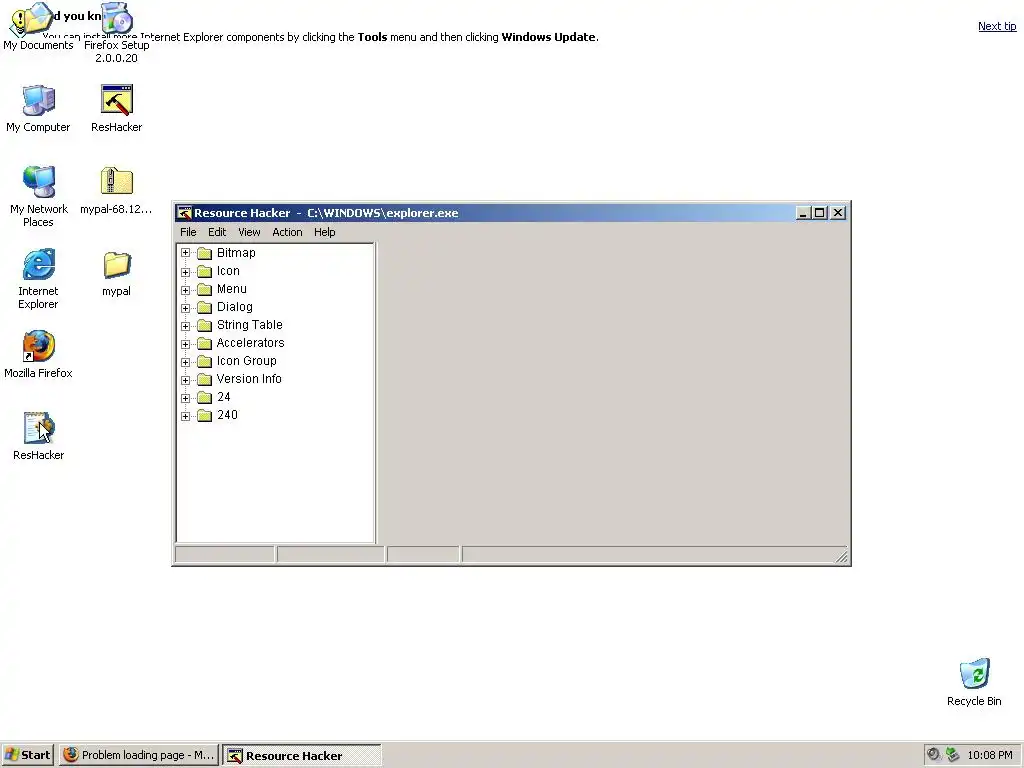Viewport: 1024px width, 768px height.
Task: Expand the Version Info node
Action: [x=185, y=379]
